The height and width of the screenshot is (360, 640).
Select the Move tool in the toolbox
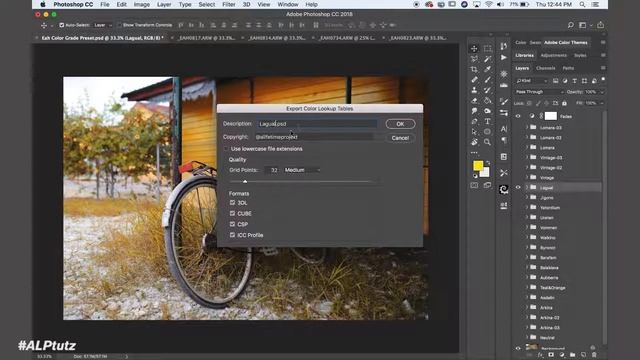coord(474,49)
